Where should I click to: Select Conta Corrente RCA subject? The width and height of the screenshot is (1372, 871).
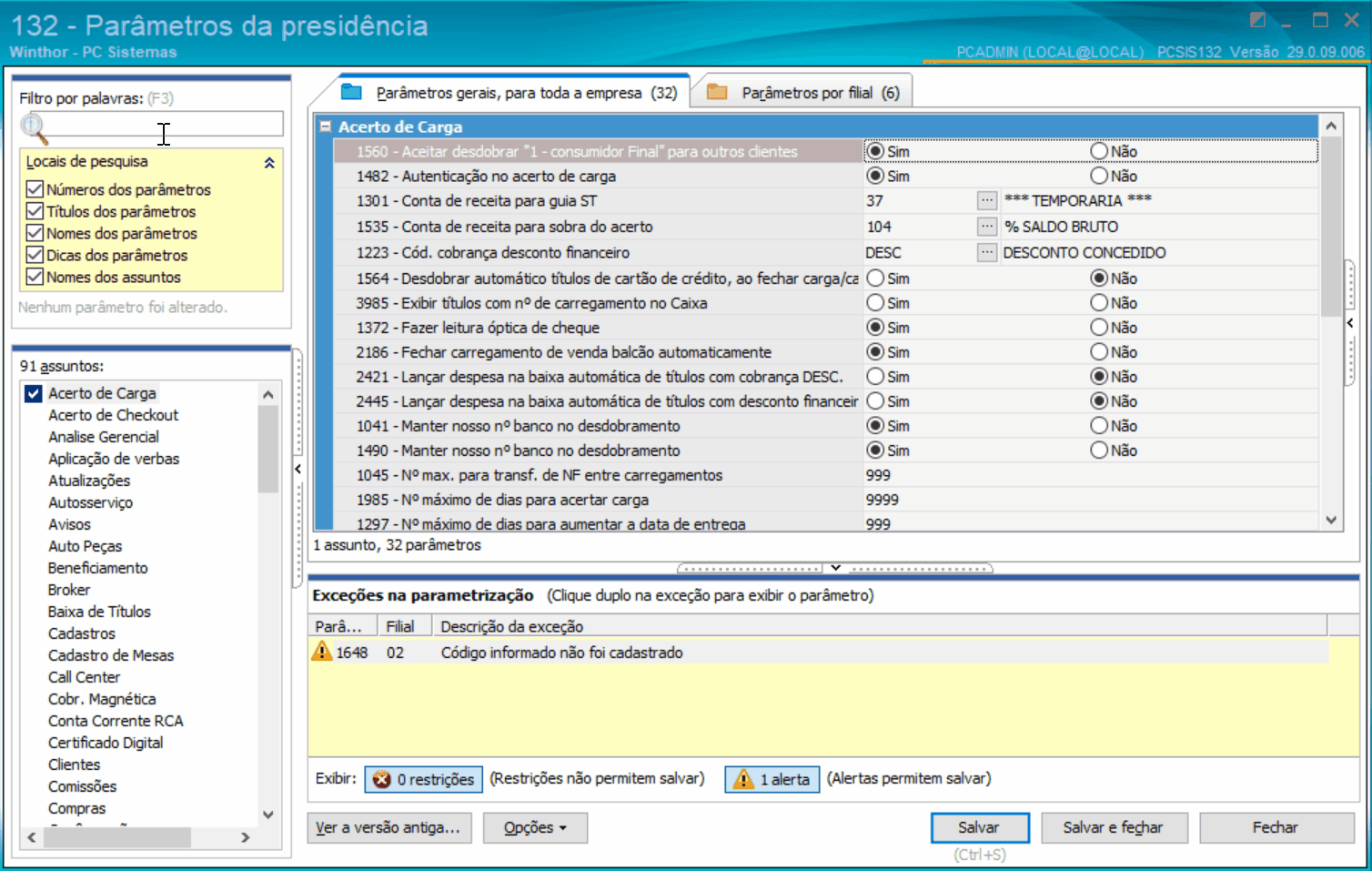(116, 721)
